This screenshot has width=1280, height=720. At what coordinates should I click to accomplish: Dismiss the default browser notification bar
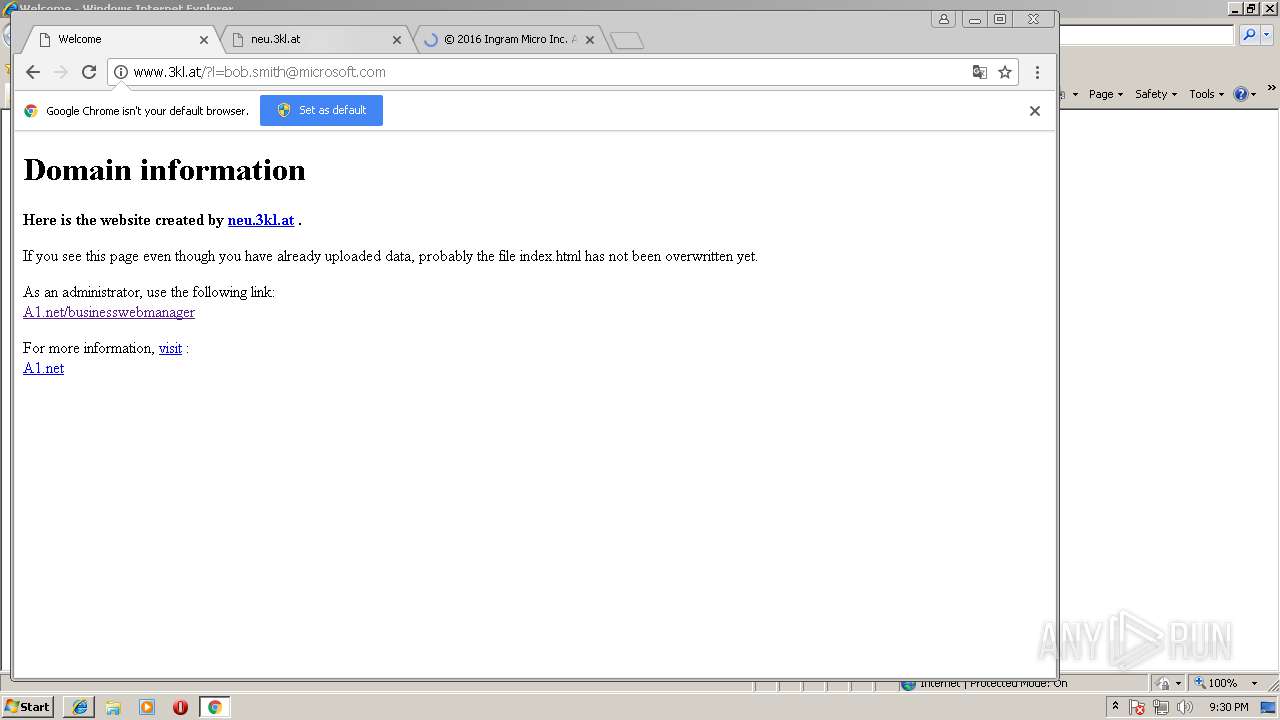(x=1035, y=111)
